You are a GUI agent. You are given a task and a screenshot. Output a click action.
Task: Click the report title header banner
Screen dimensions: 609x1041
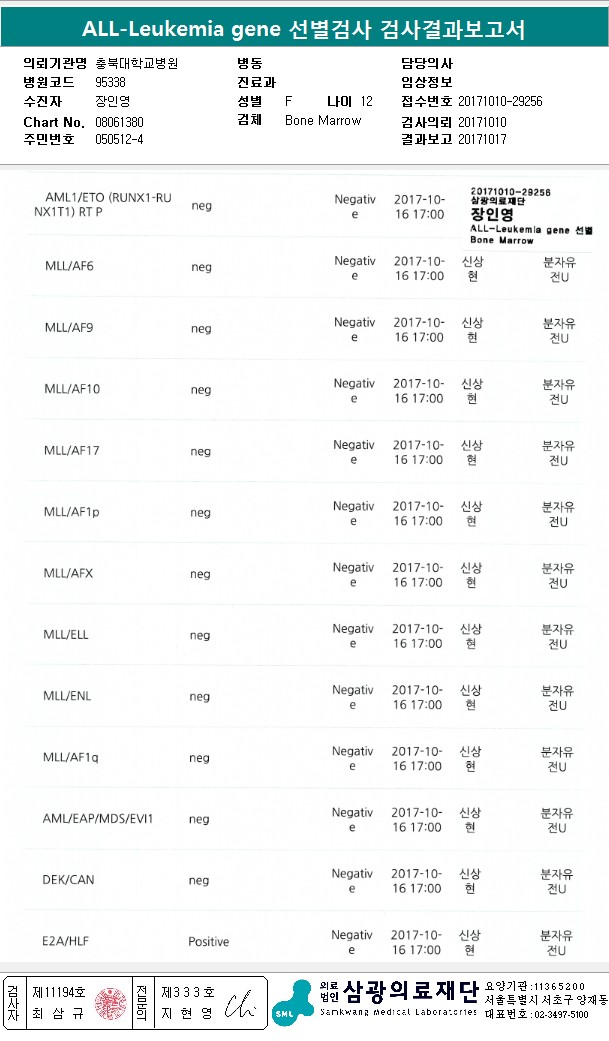[x=304, y=29]
